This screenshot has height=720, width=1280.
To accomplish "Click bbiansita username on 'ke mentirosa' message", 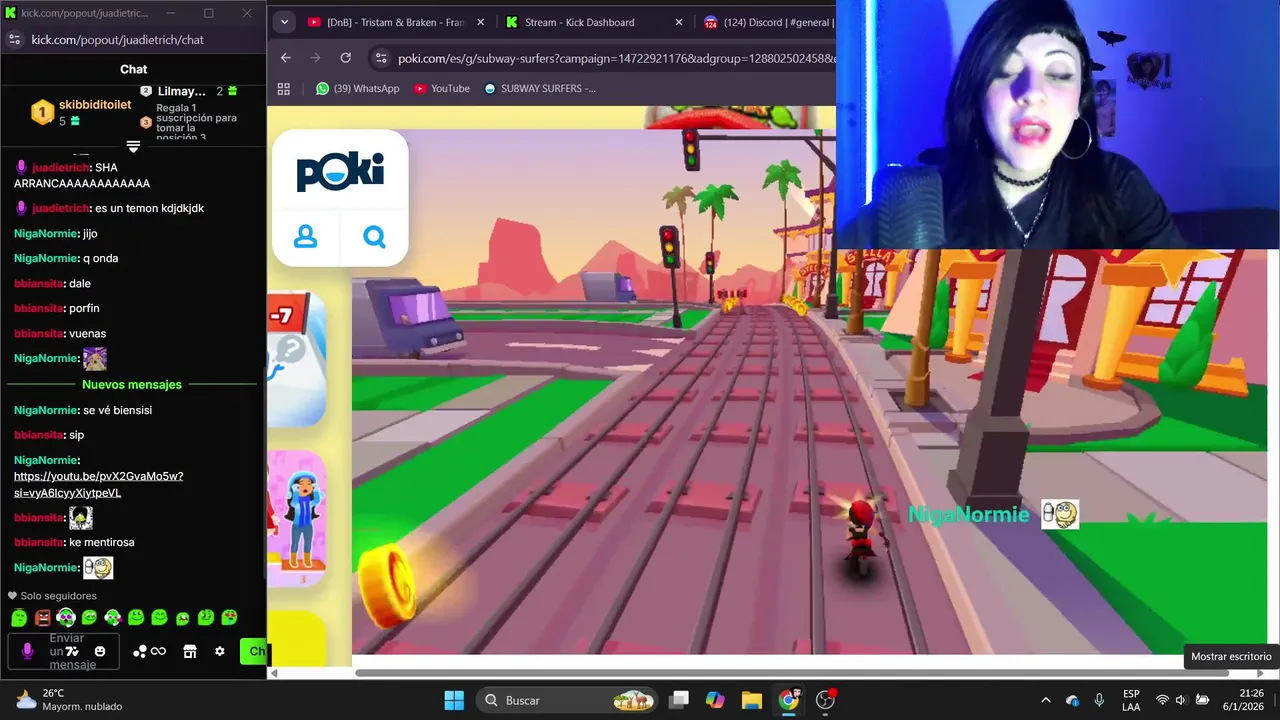I will pyautogui.click(x=38, y=542).
